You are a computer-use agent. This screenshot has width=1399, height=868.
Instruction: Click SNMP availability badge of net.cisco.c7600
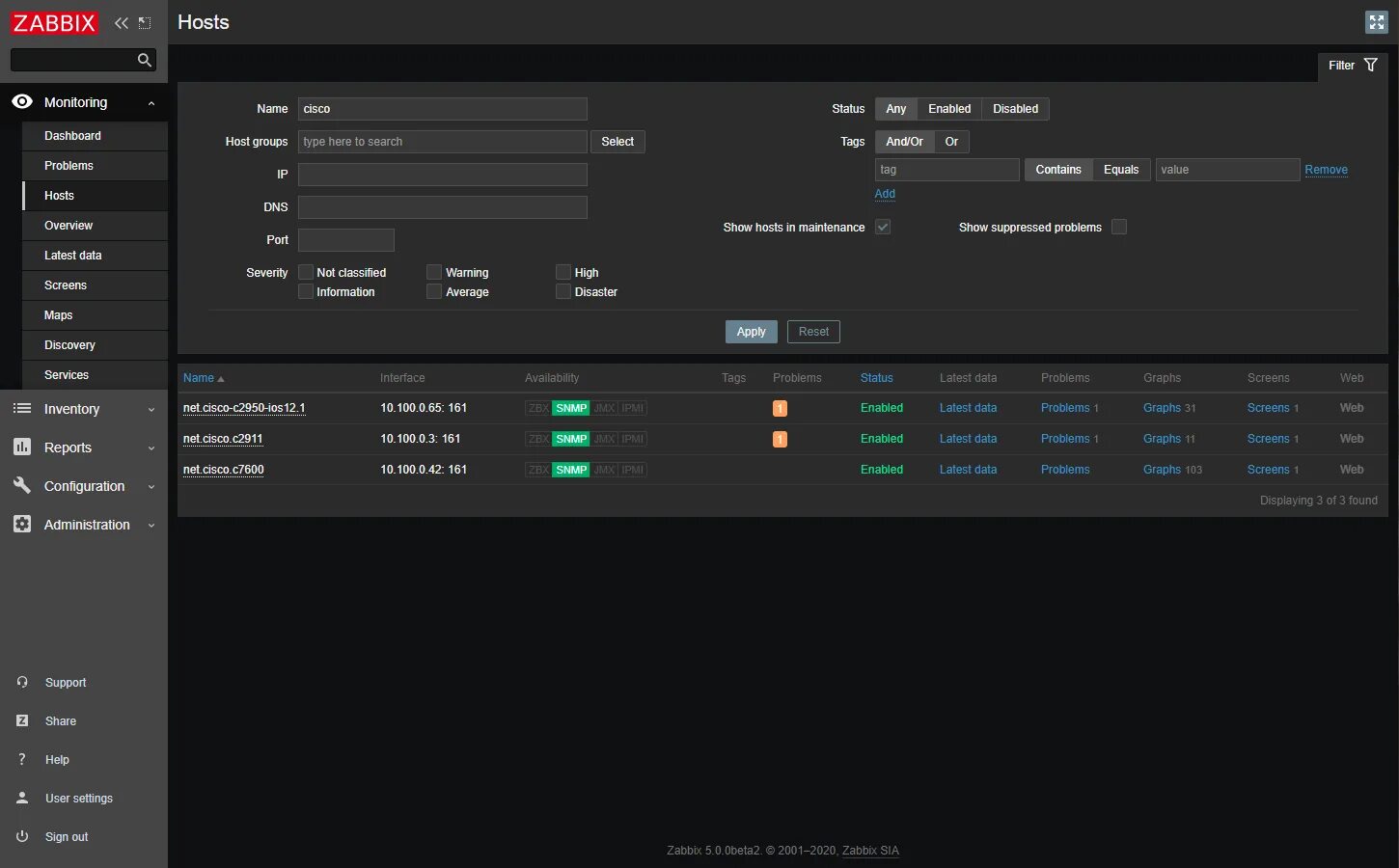pos(571,470)
